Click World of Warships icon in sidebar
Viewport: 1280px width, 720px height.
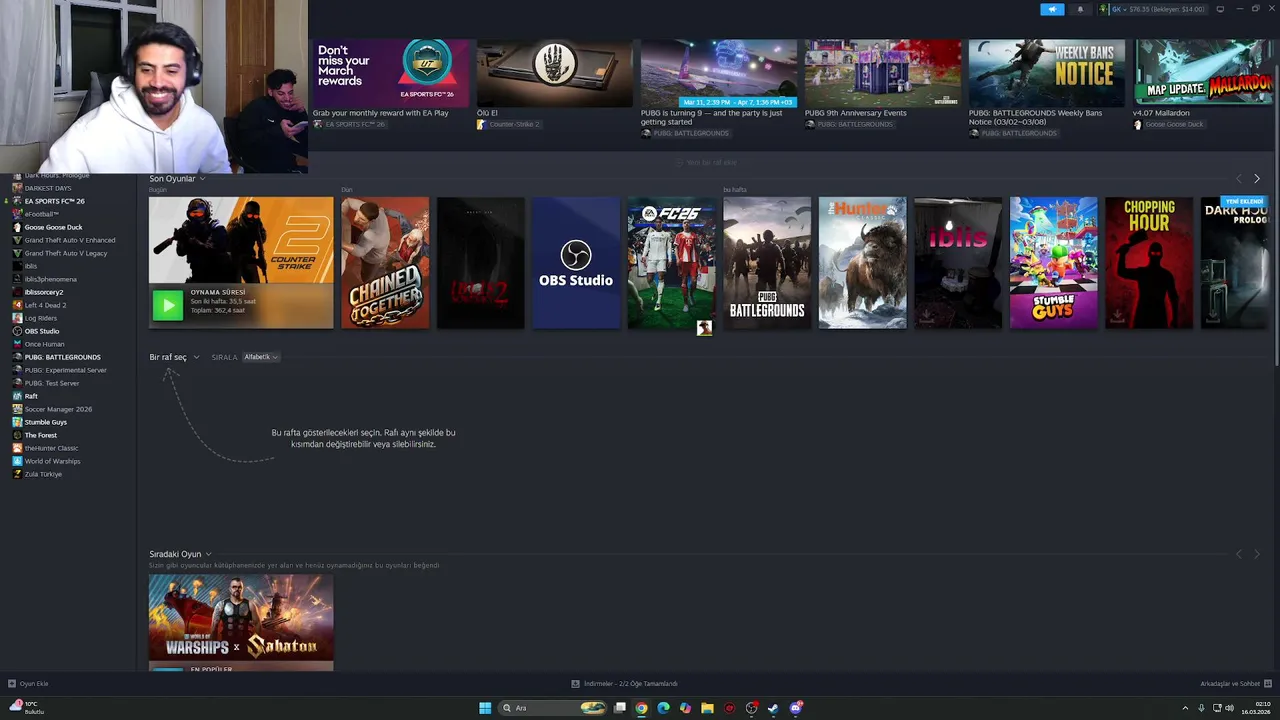tap(17, 461)
